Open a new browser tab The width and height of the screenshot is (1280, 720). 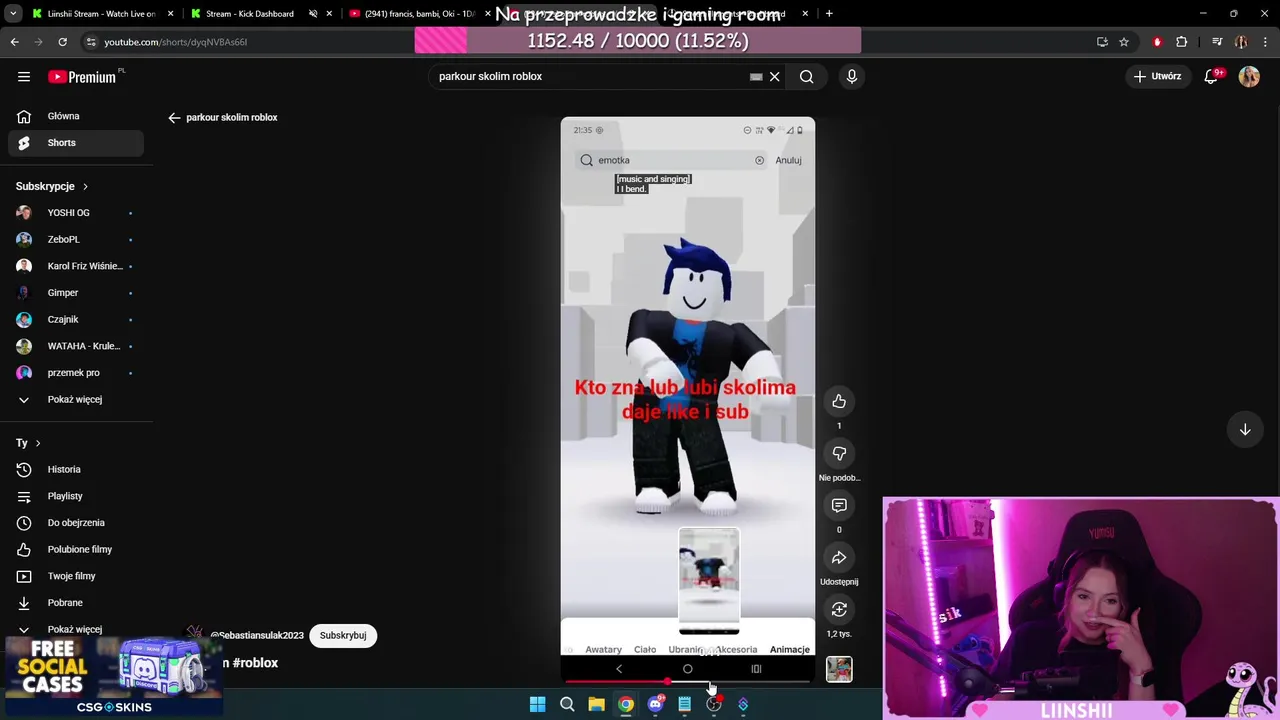[829, 14]
